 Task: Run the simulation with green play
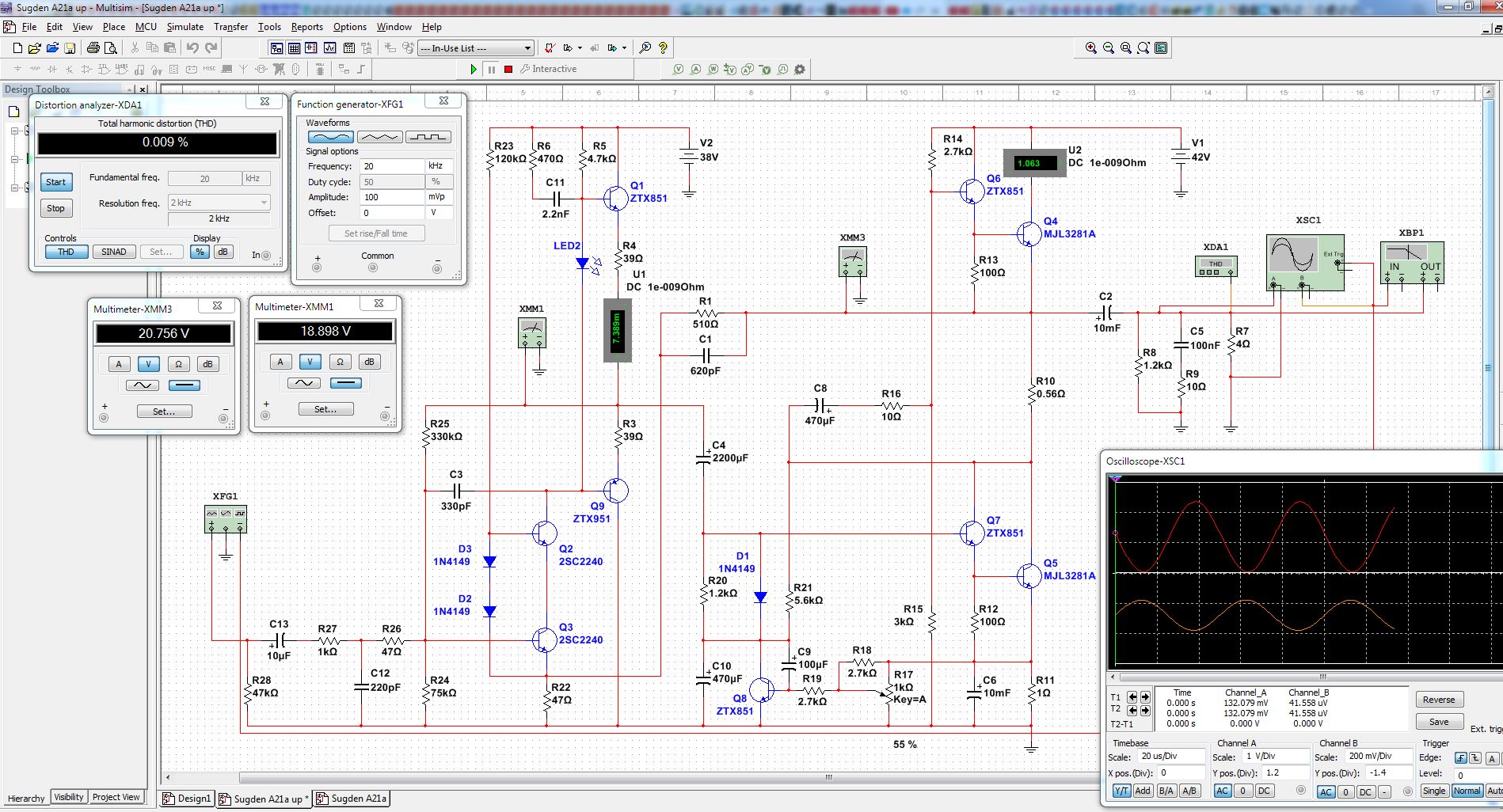click(474, 70)
